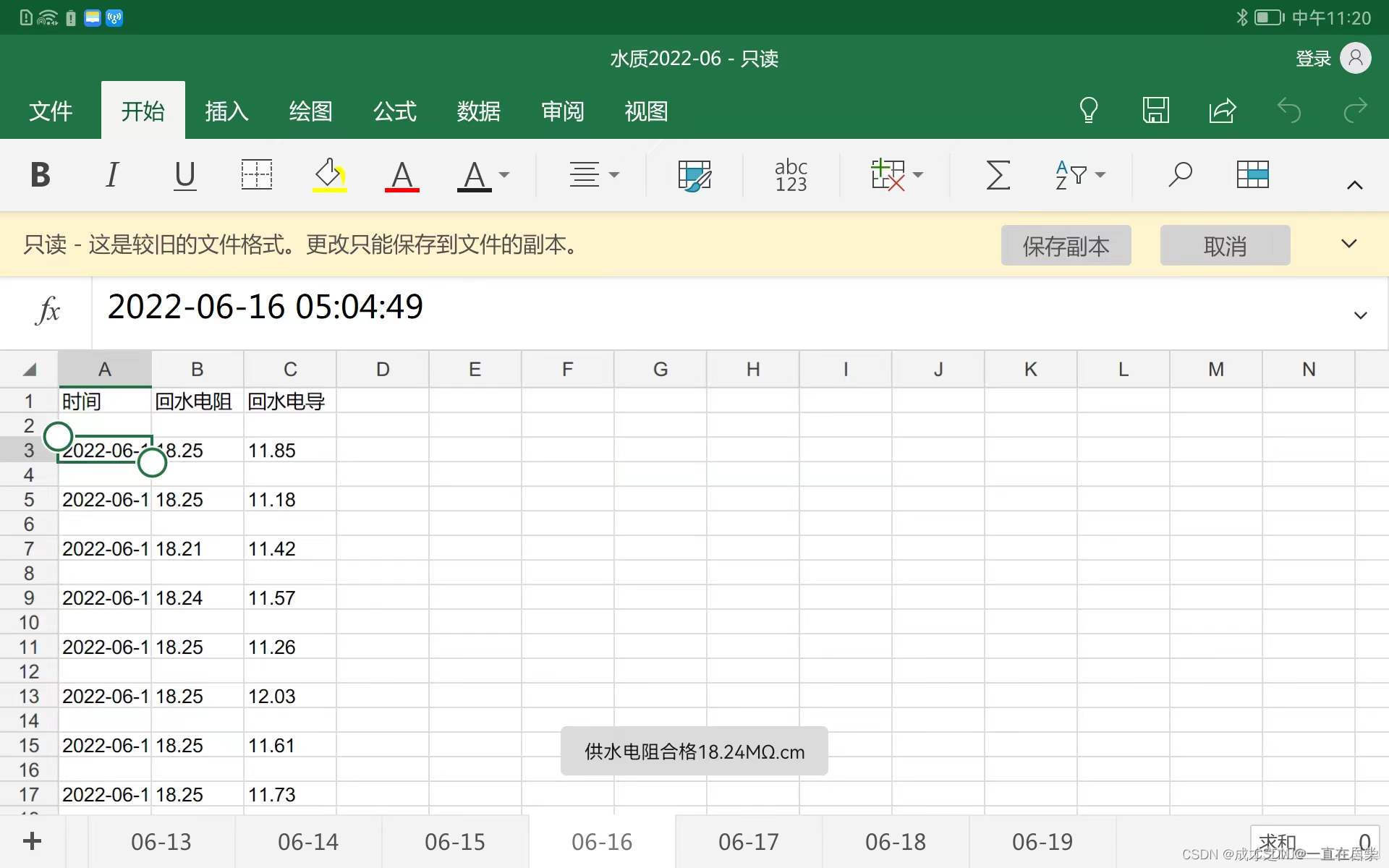1389x868 pixels.
Task: Switch to sheet 06-14
Action: (x=308, y=842)
